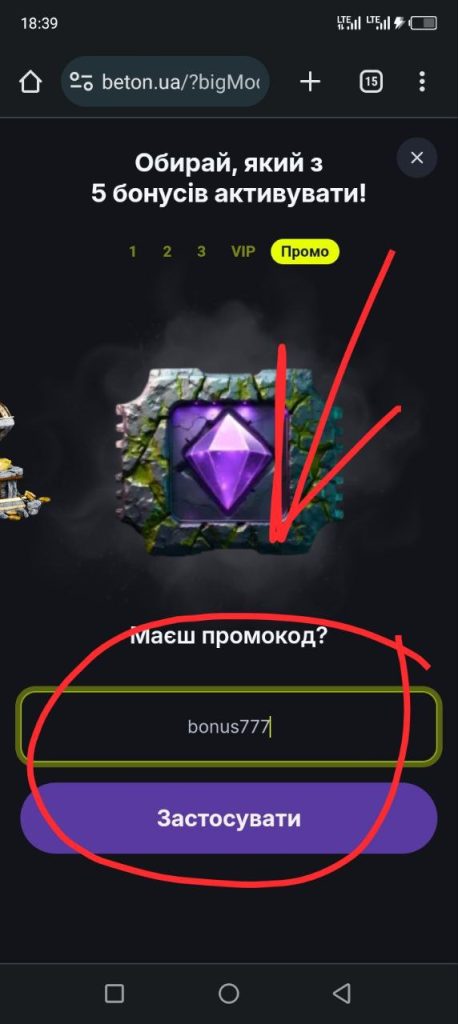Open site info icon in address bar

click(x=81, y=82)
